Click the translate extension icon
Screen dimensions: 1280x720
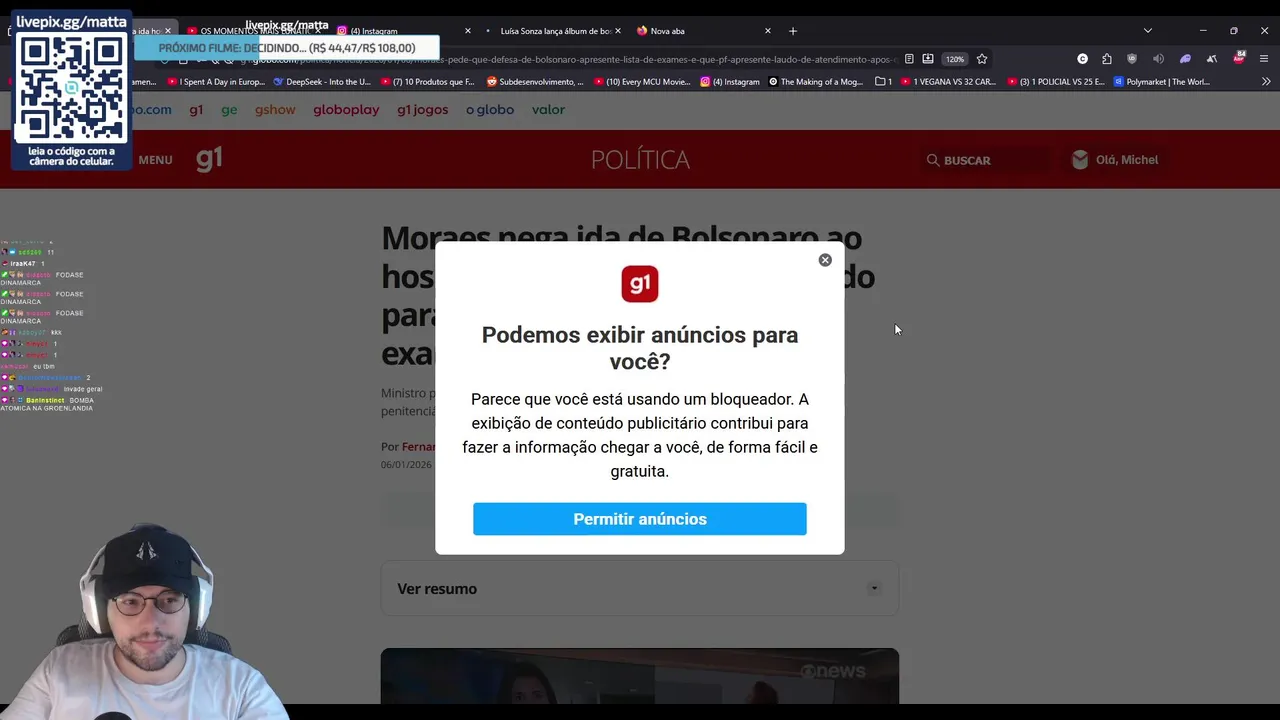[x=1211, y=59]
